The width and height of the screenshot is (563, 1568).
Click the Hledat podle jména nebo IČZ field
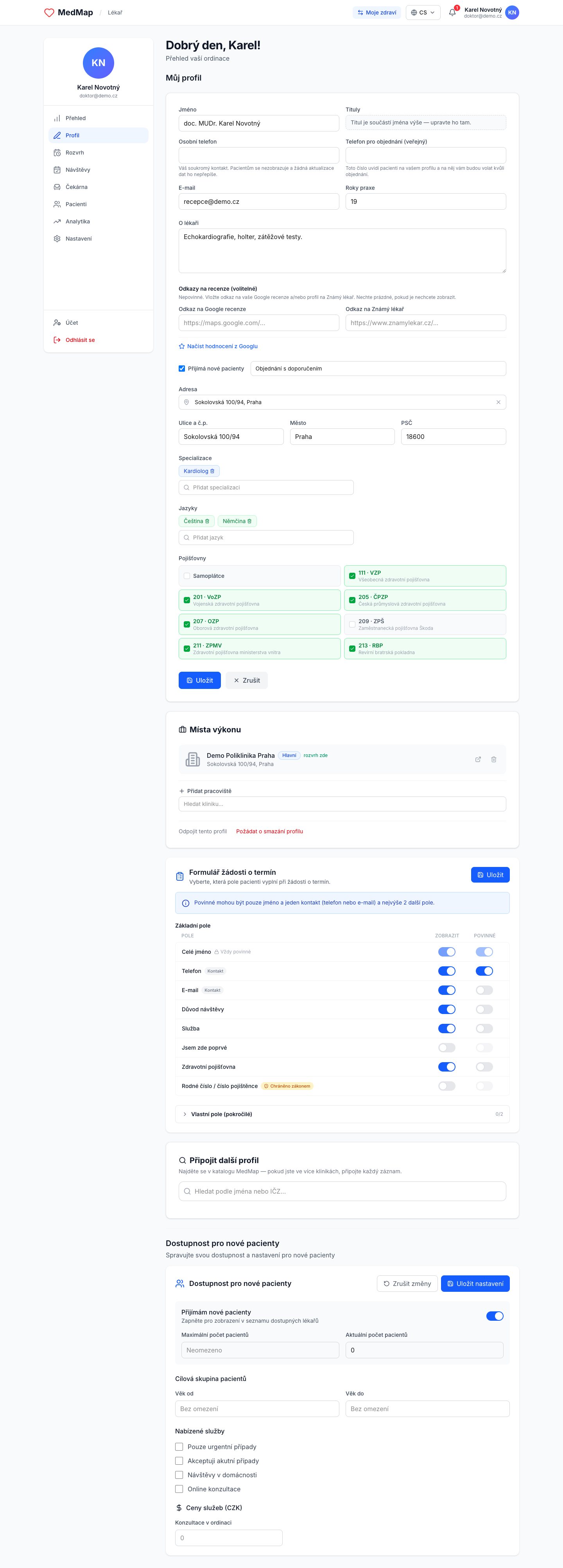[x=342, y=1191]
